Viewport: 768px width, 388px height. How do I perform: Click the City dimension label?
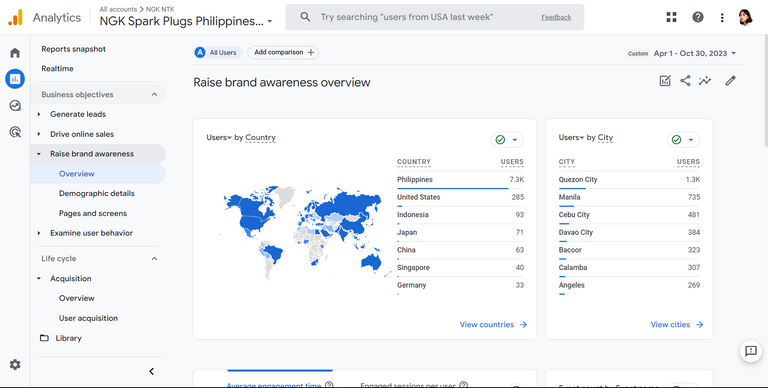tap(605, 138)
